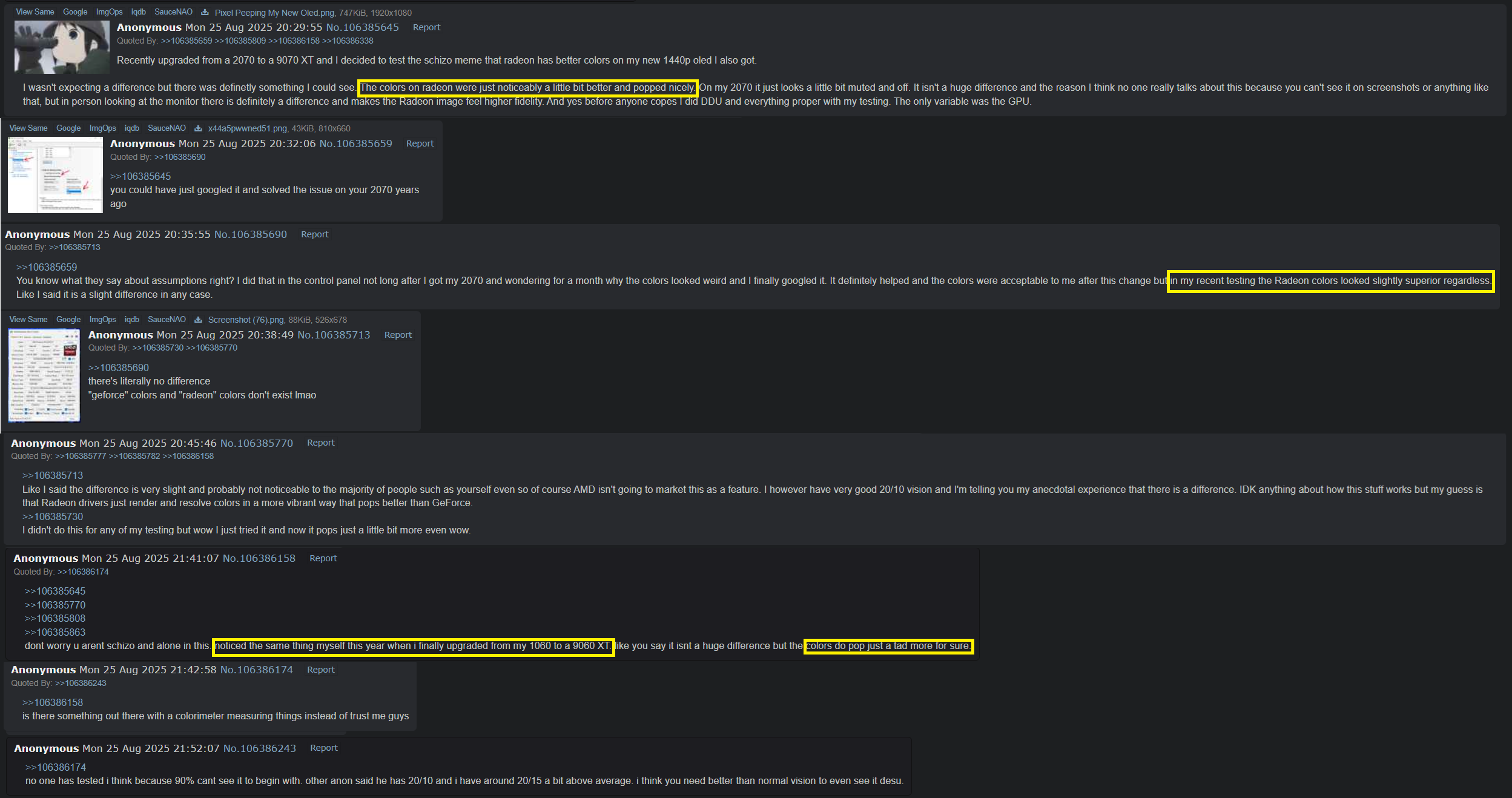Image resolution: width=1512 pixels, height=798 pixels.
Task: Open Pixel Peeping My New Oled.png file link
Action: [274, 13]
